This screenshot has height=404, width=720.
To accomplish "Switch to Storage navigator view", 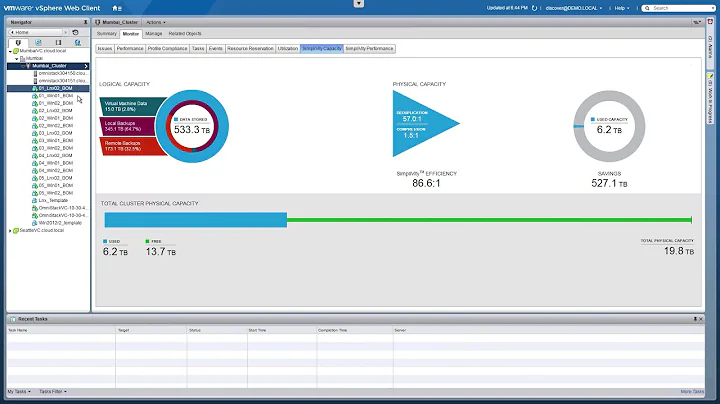I will tap(58, 43).
